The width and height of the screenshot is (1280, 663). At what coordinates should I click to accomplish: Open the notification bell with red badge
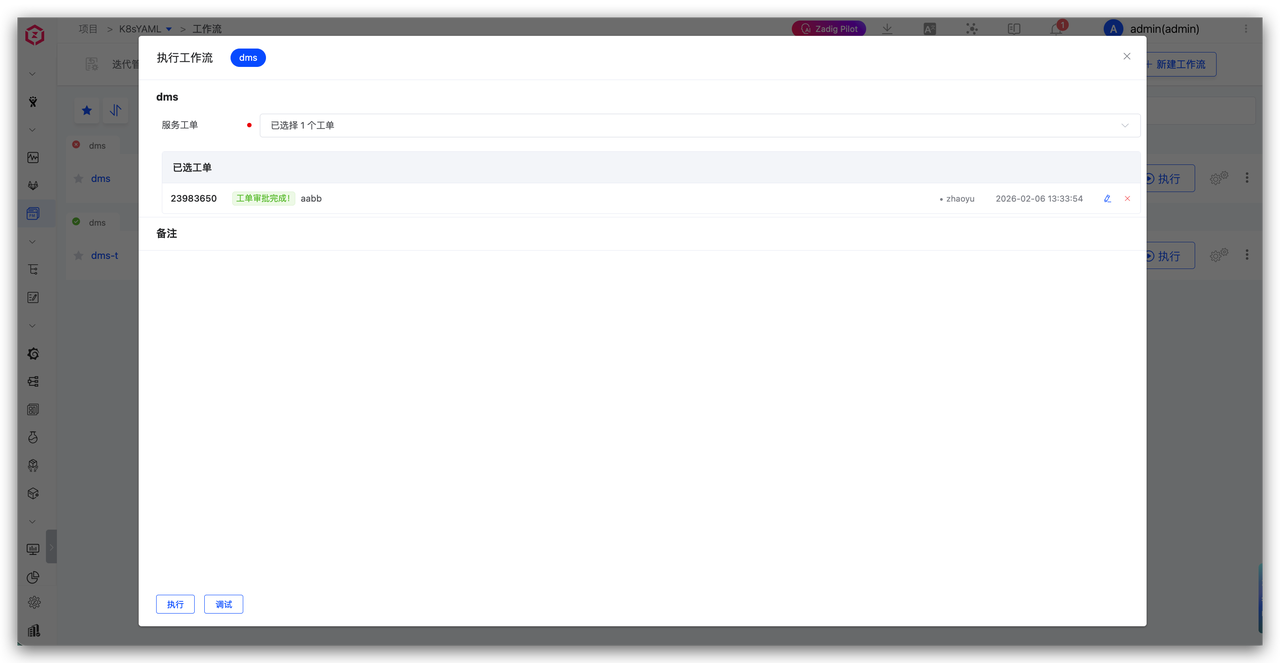1057,29
